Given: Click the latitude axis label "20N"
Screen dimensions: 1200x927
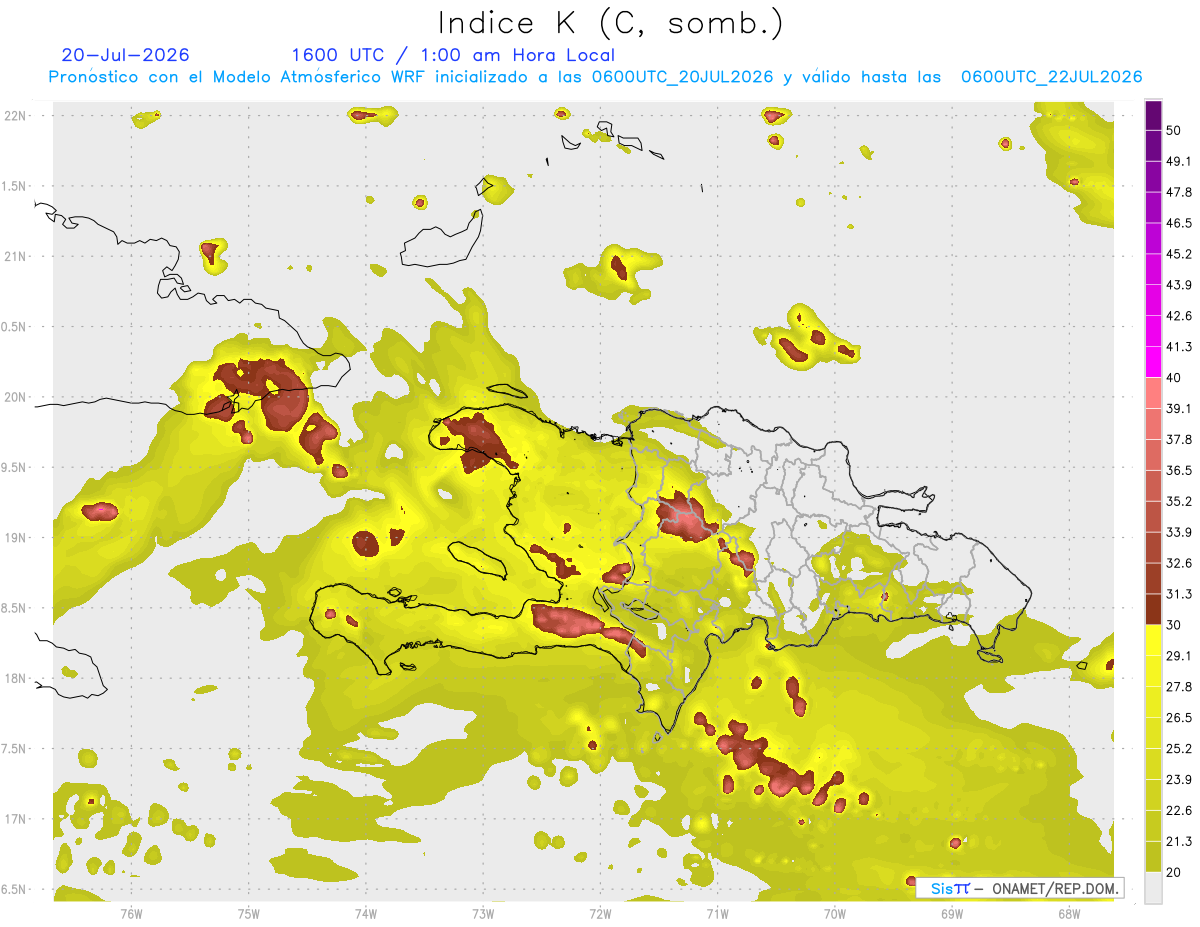Looking at the screenshot, I should (x=14, y=397).
